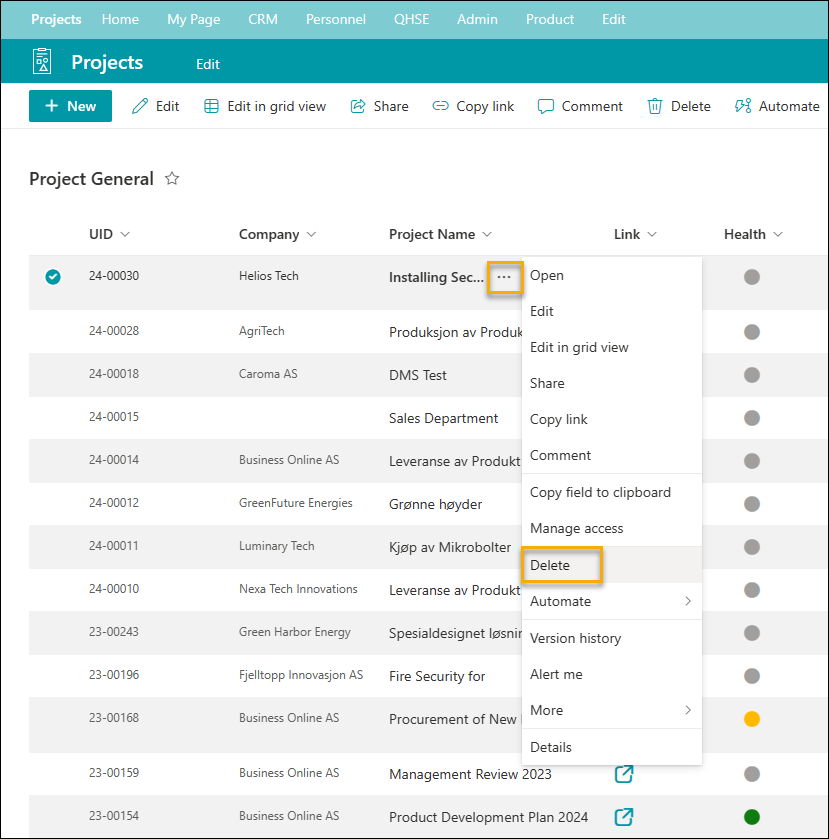This screenshot has width=829, height=839.
Task: Expand the Company column dropdown
Action: coord(311,234)
